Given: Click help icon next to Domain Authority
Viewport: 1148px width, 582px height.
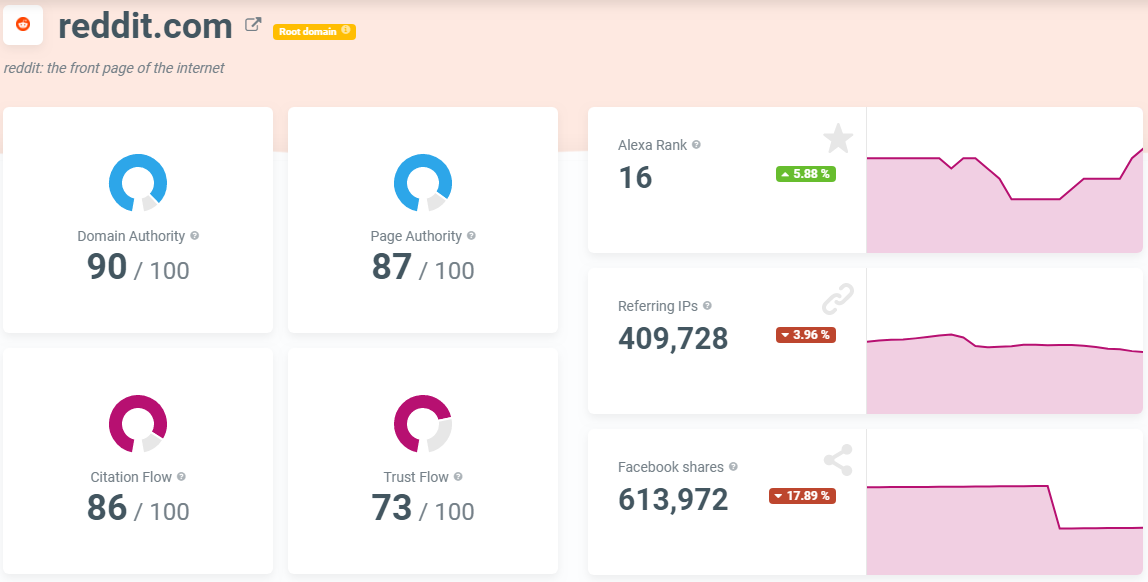Looking at the screenshot, I should pyautogui.click(x=195, y=236).
